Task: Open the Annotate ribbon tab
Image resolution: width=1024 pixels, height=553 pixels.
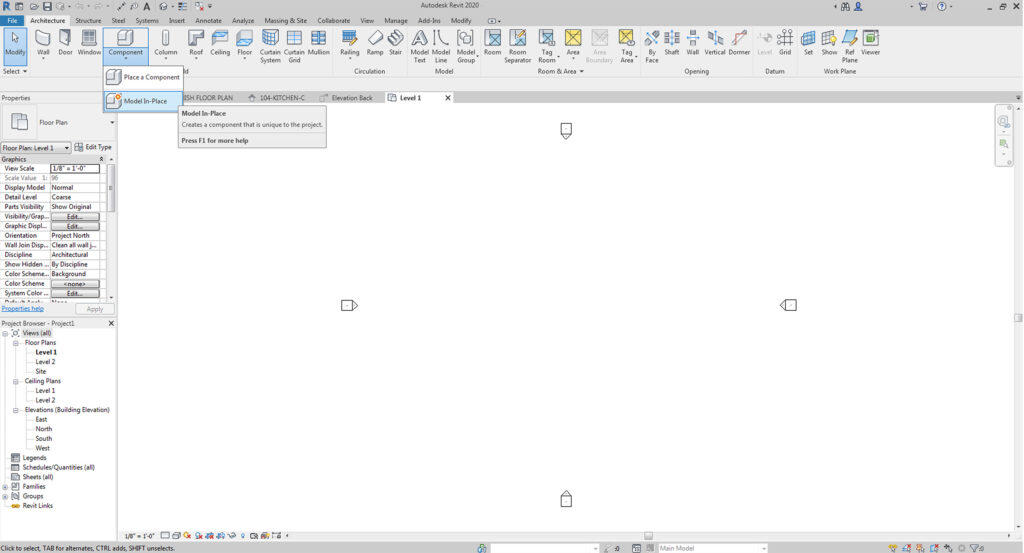Action: [x=208, y=20]
